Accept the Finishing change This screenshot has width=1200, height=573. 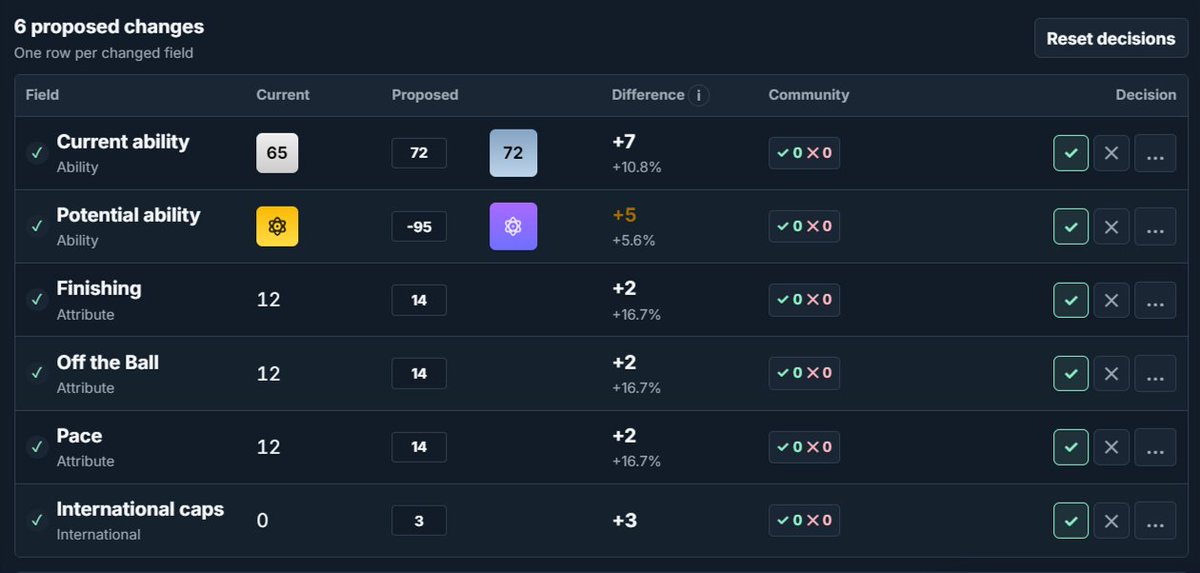[1071, 300]
